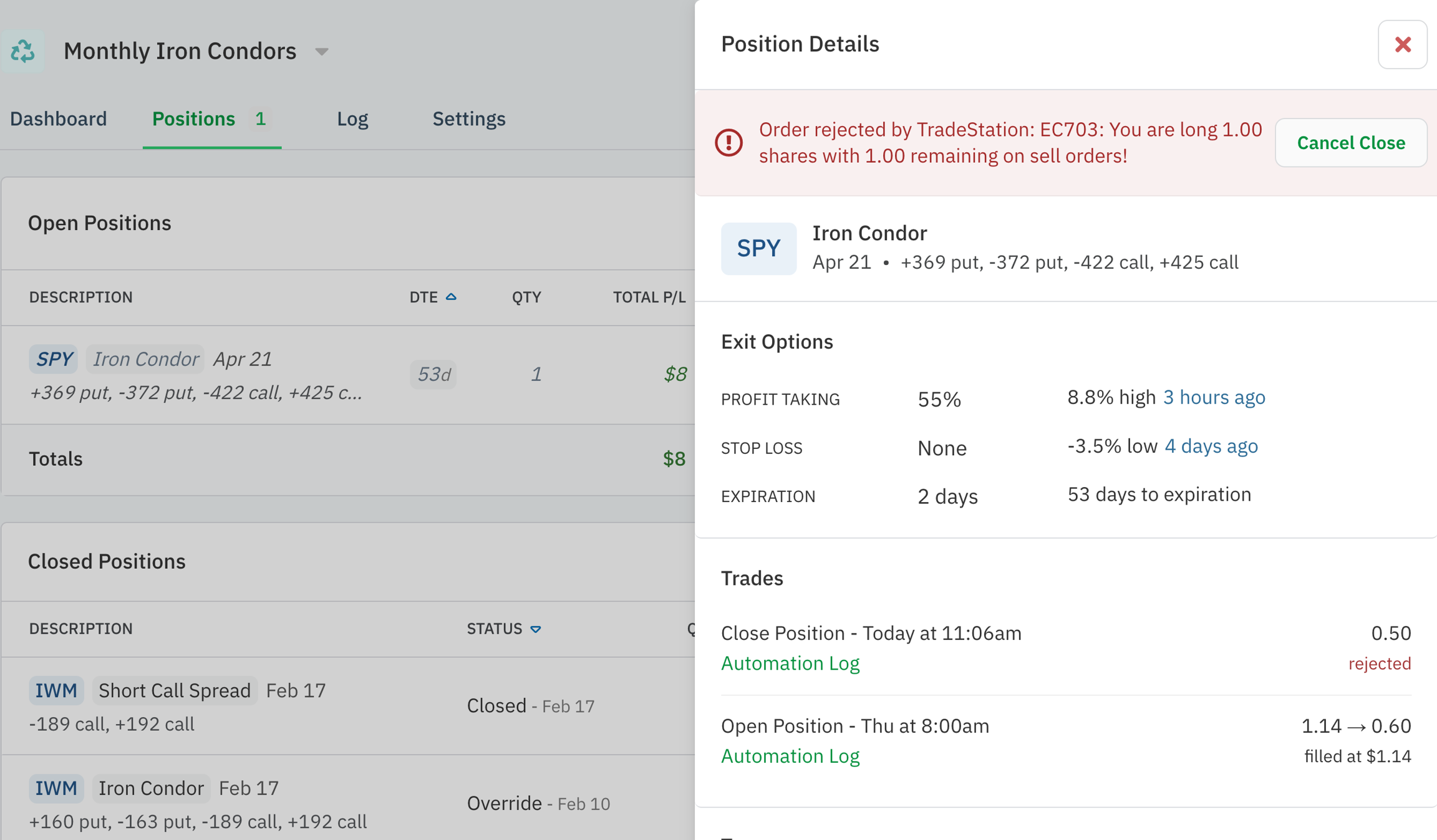The height and width of the screenshot is (840, 1437).
Task: Collapse the DTE sort chevron
Action: tap(452, 296)
